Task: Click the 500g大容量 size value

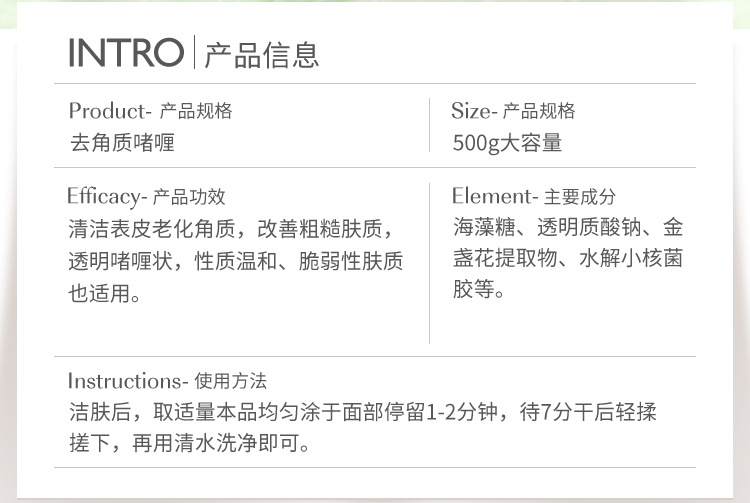Action: click(507, 142)
